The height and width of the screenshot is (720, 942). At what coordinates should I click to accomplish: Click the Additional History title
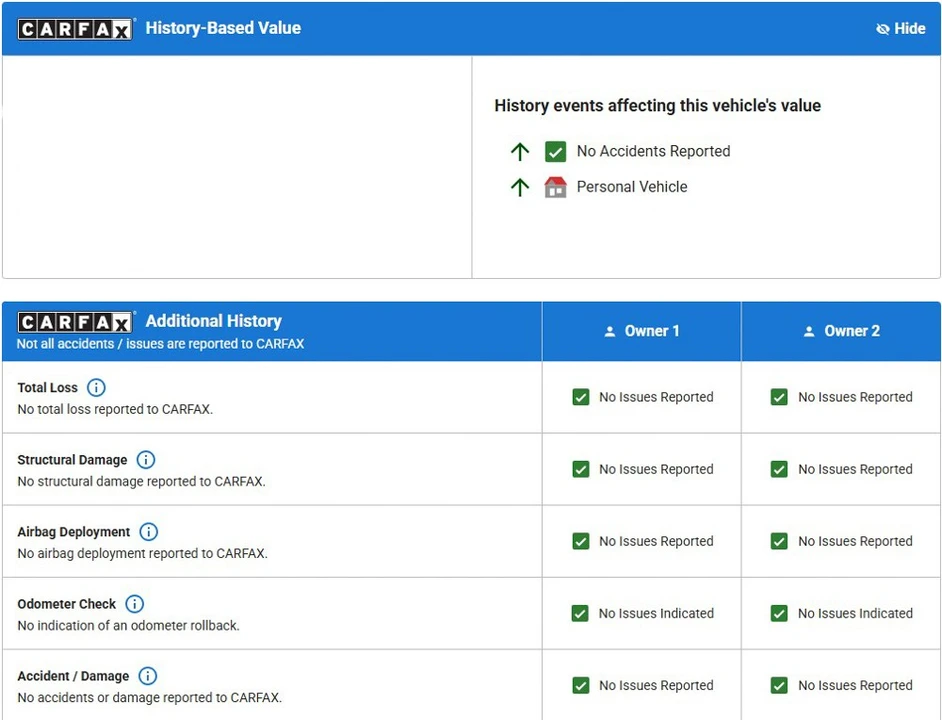pyautogui.click(x=213, y=321)
